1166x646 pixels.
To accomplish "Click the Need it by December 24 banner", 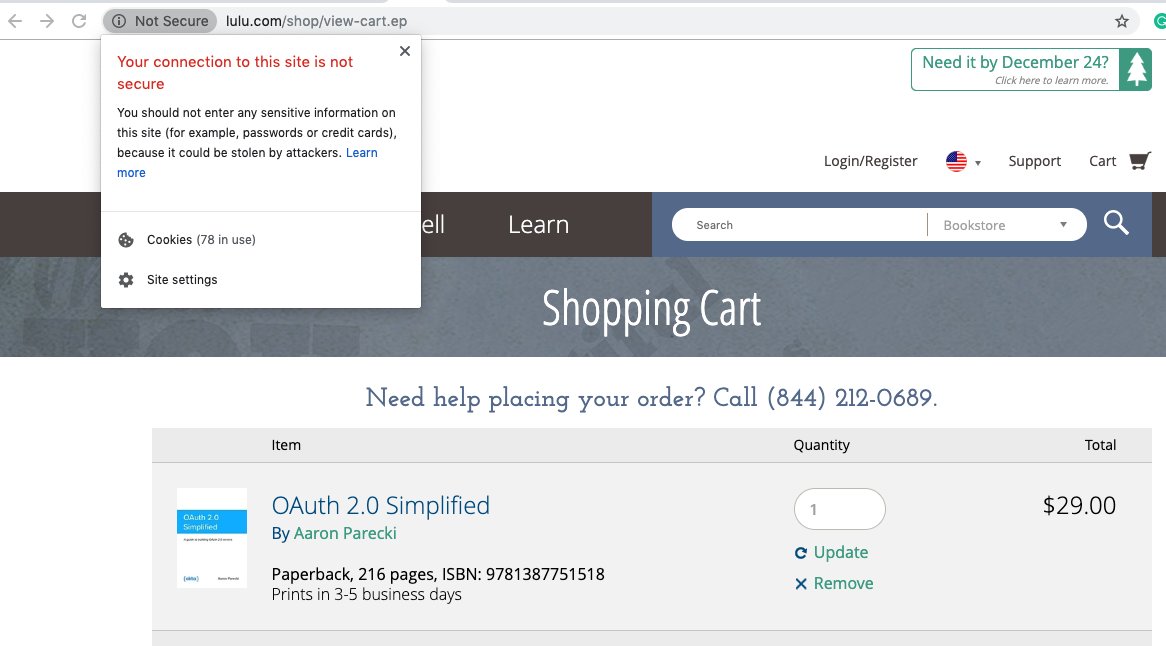I will pos(1031,69).
